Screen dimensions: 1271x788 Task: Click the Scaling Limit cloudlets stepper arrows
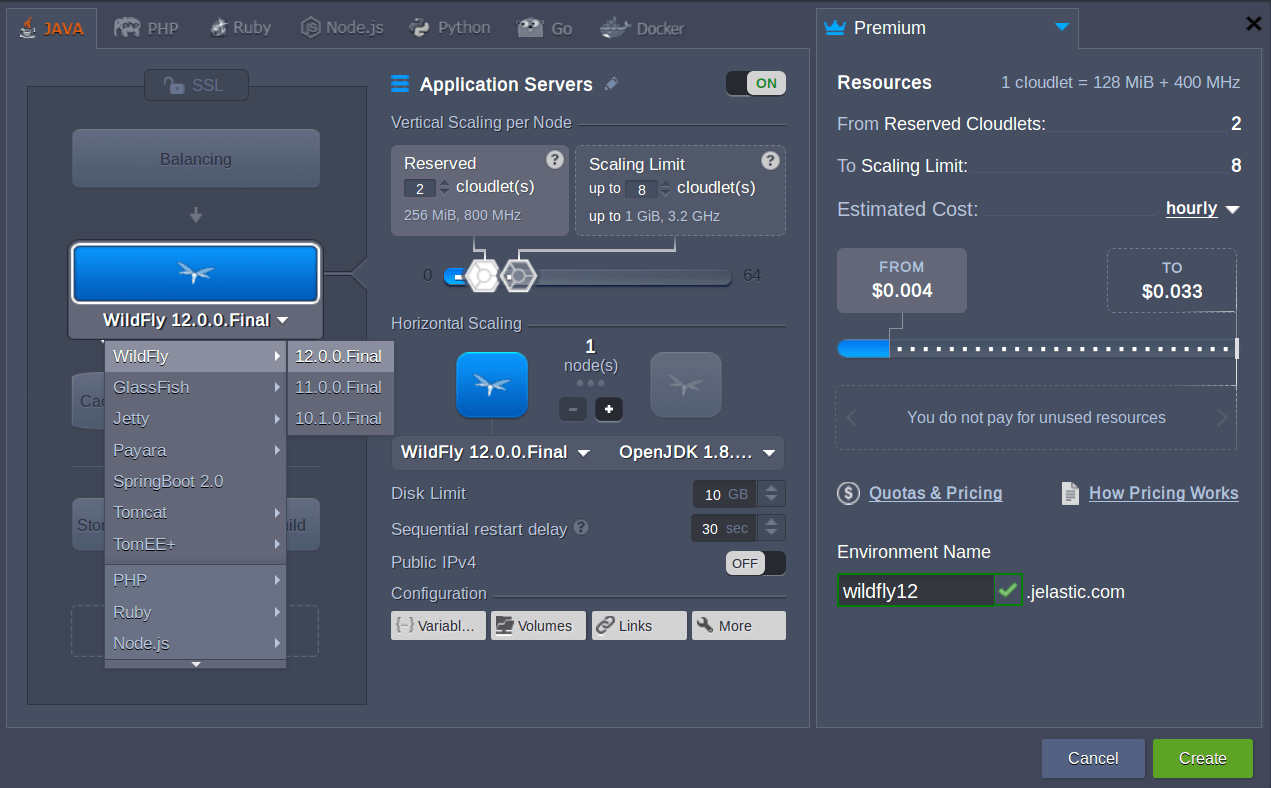[666, 189]
